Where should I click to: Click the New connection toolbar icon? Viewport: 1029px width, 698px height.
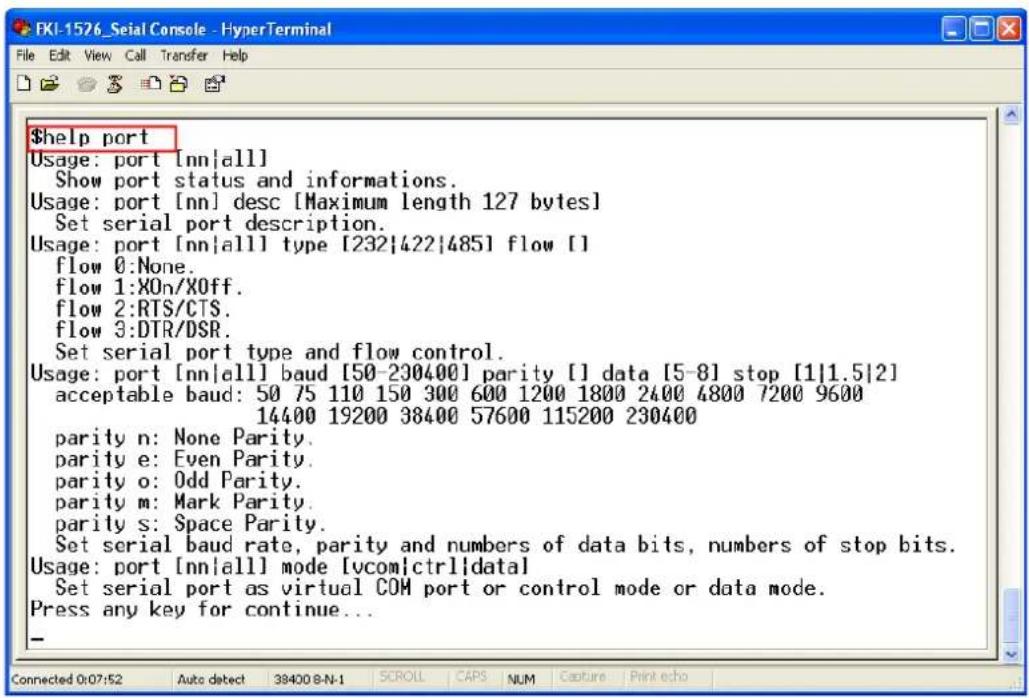point(24,84)
